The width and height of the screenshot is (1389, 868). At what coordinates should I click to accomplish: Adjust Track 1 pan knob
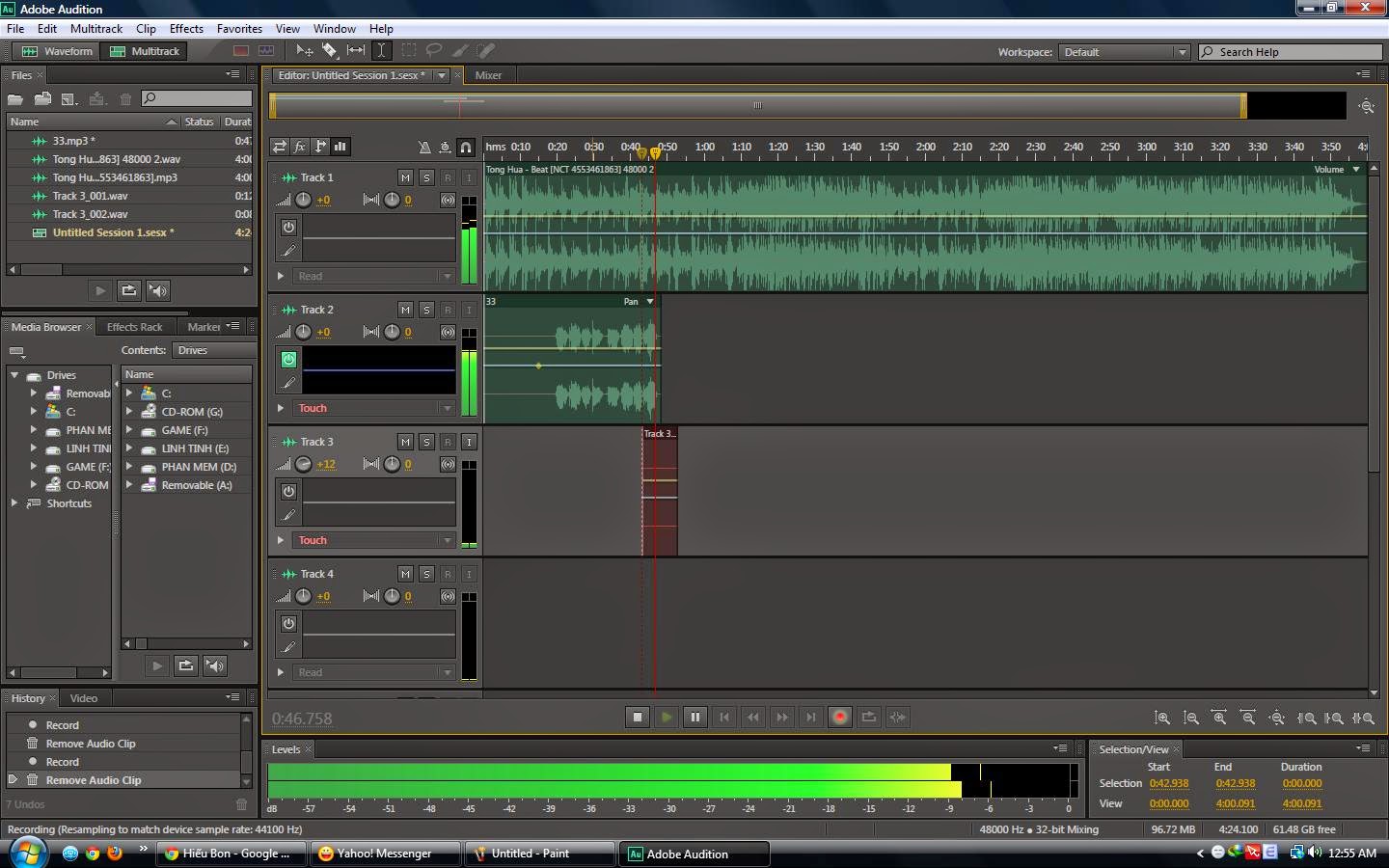[392, 200]
